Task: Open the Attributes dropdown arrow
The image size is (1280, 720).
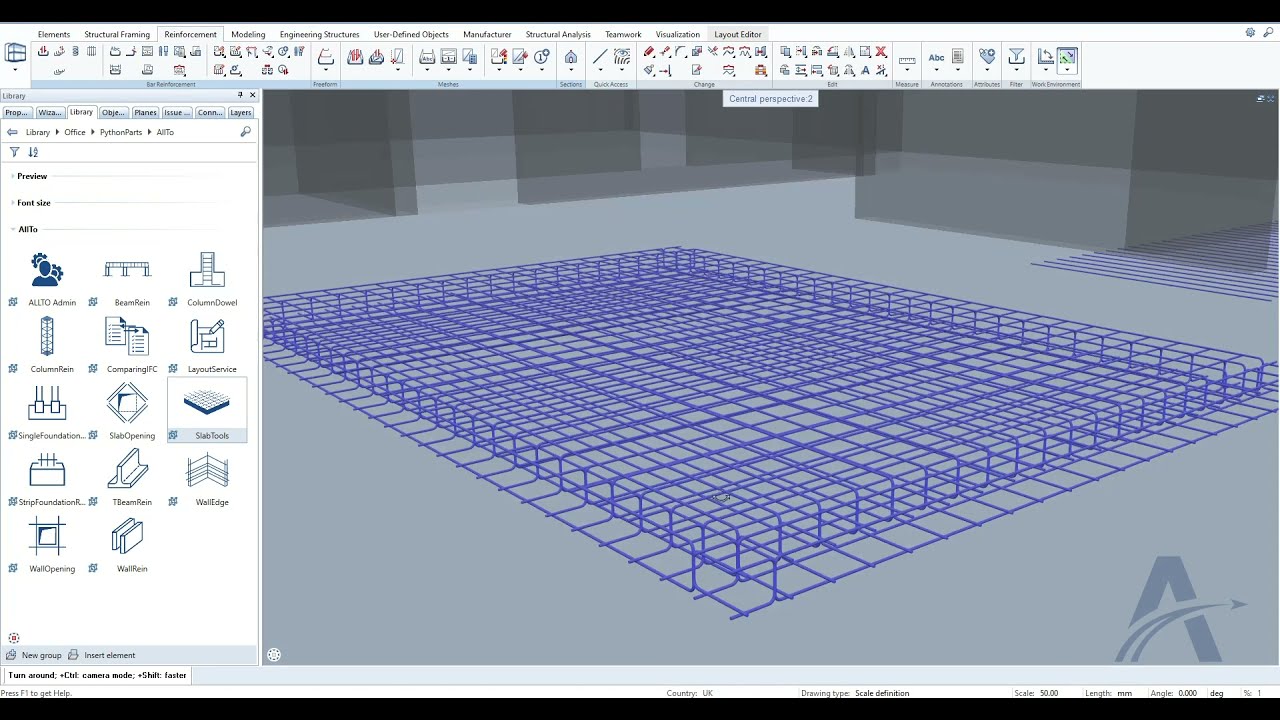Action: 987,71
